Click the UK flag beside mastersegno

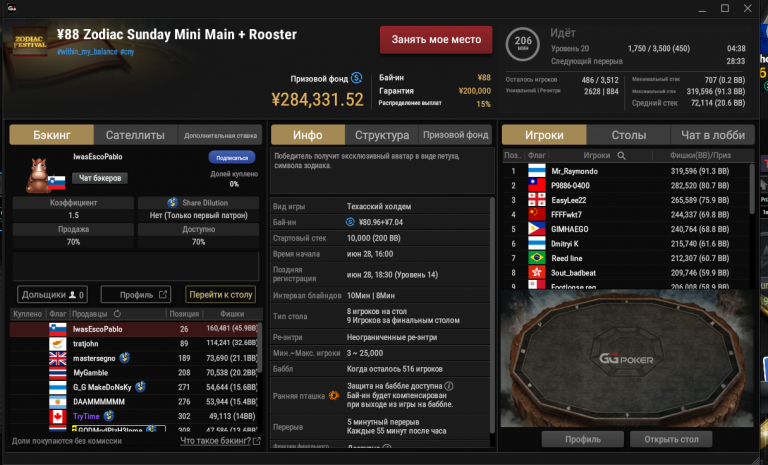point(58,358)
